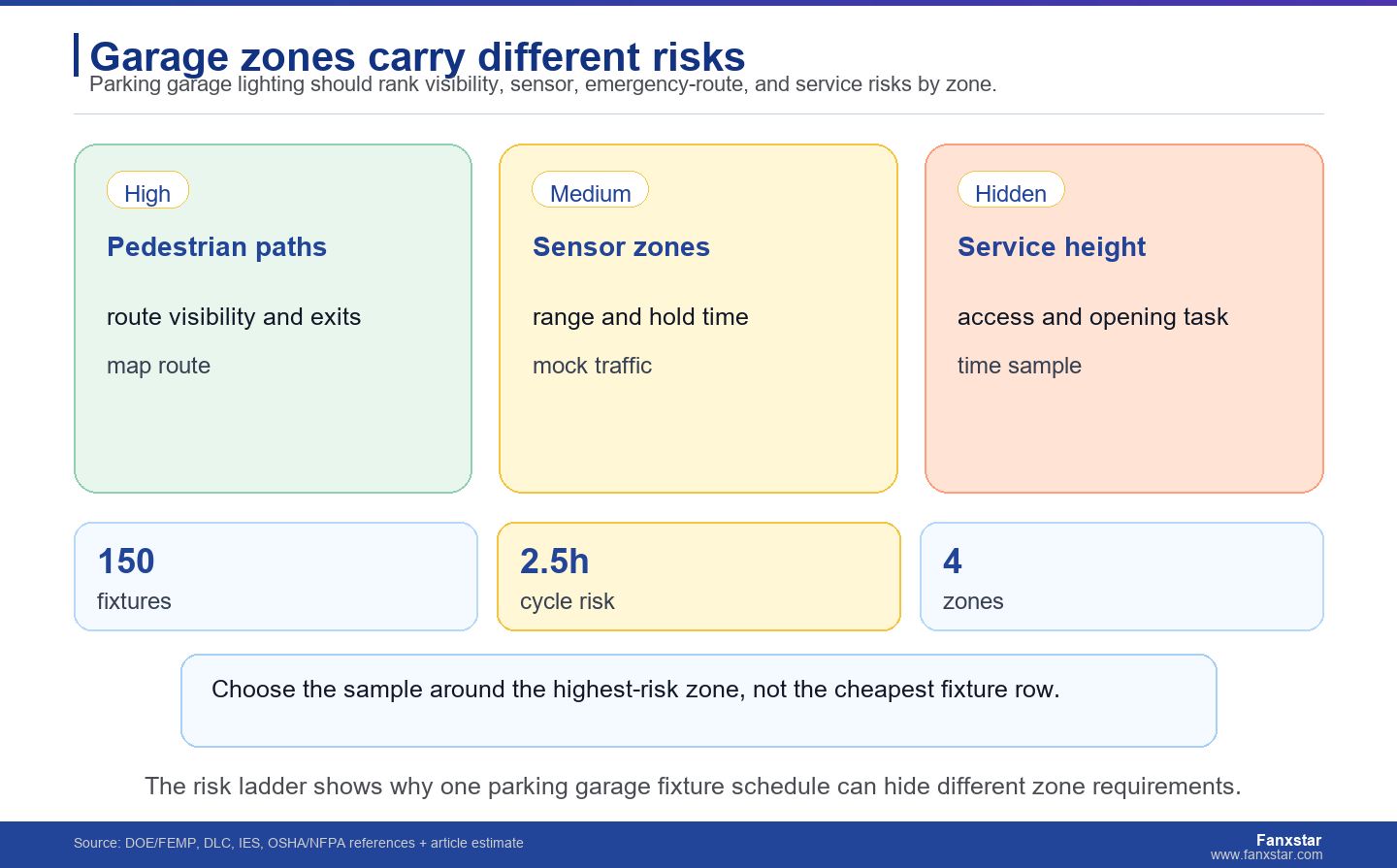Viewport: 1397px width, 868px height.
Task: Click the subtitle about garage lighting
Action: pyautogui.click(x=543, y=84)
